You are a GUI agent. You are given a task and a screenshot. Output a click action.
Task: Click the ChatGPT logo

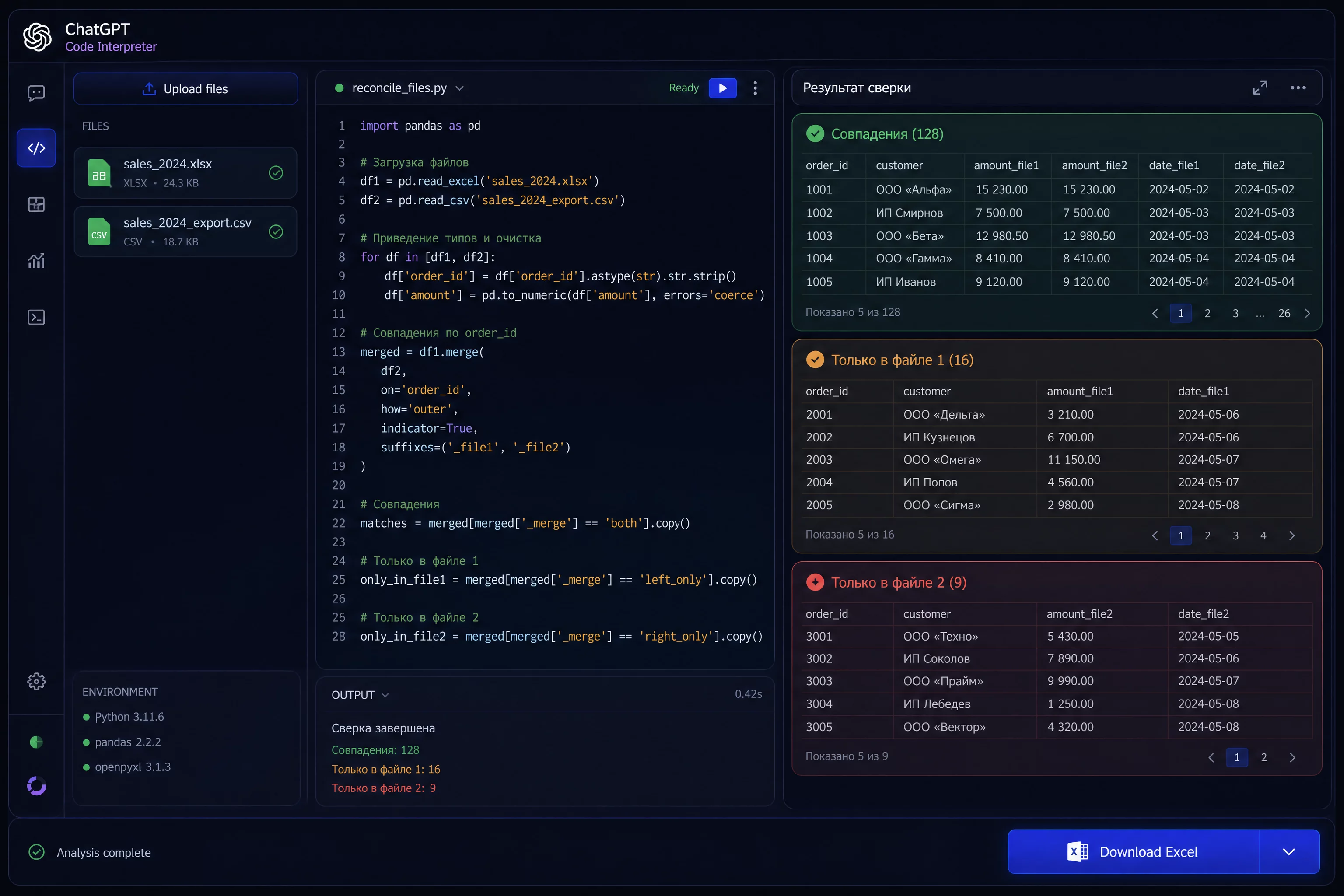tap(37, 37)
